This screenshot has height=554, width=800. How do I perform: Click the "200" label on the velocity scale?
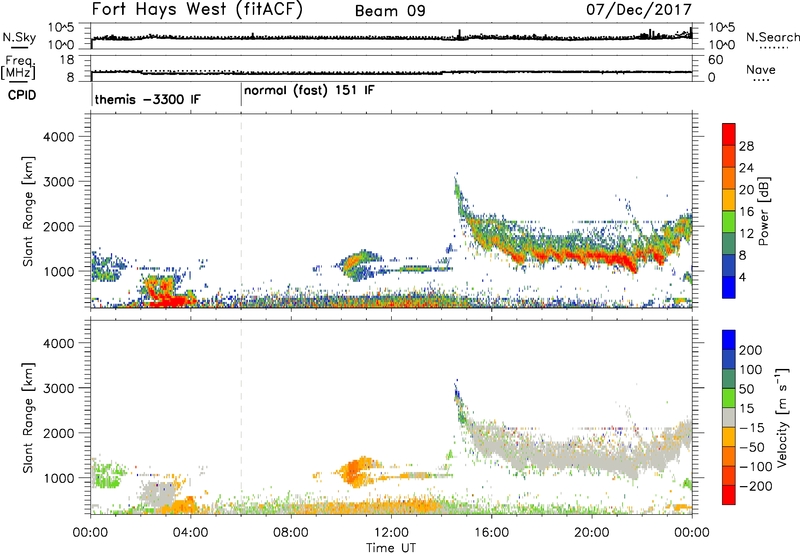(x=751, y=350)
